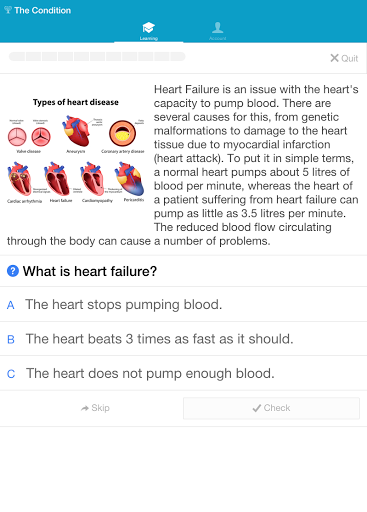Click the Quit text label
Image resolution: width=367 pixels, height=512 pixels.
350,58
